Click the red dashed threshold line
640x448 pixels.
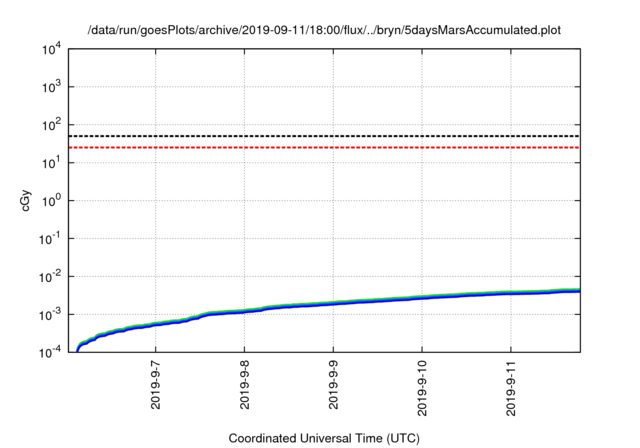[324, 147]
